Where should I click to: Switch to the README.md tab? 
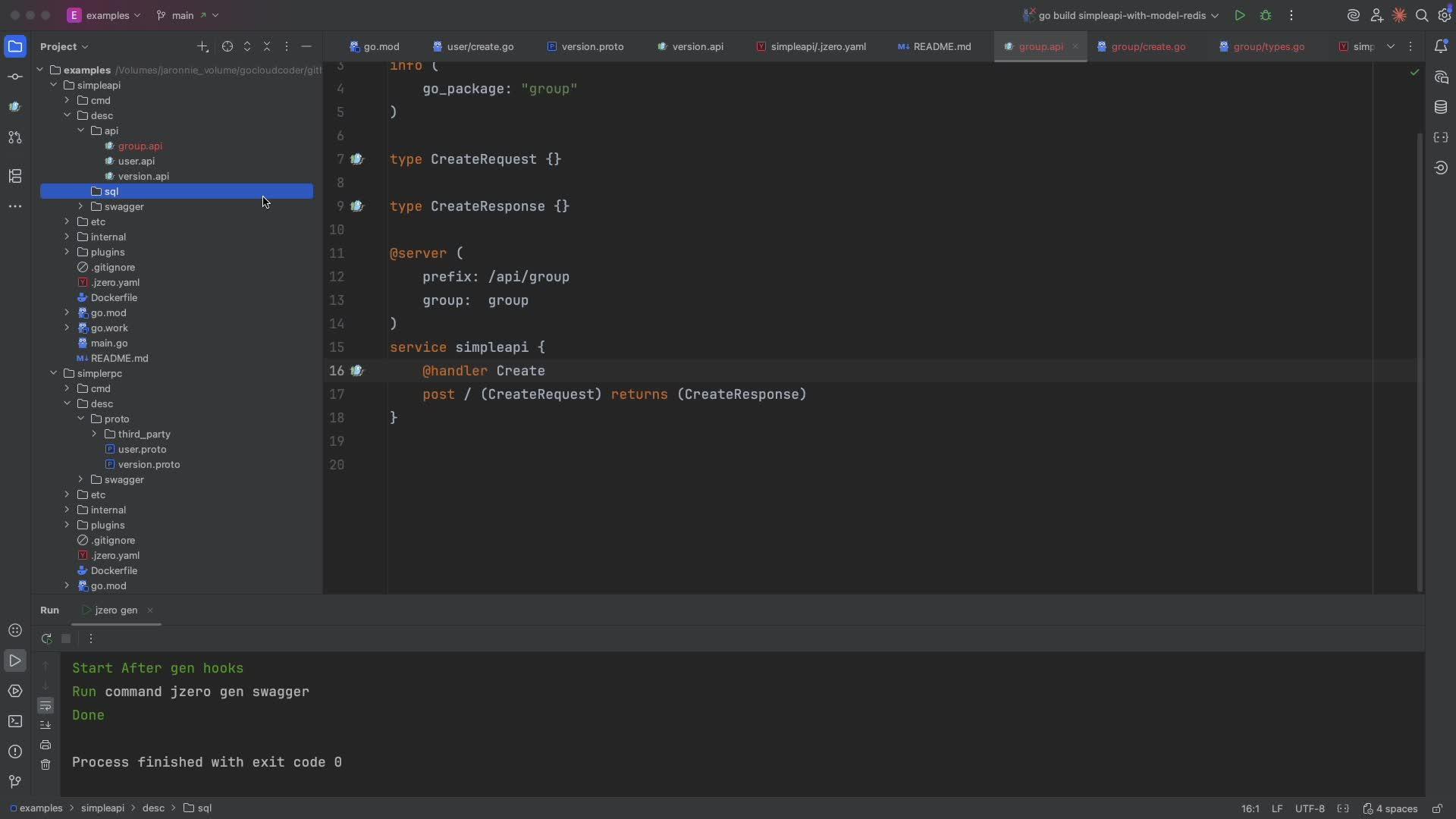934,46
